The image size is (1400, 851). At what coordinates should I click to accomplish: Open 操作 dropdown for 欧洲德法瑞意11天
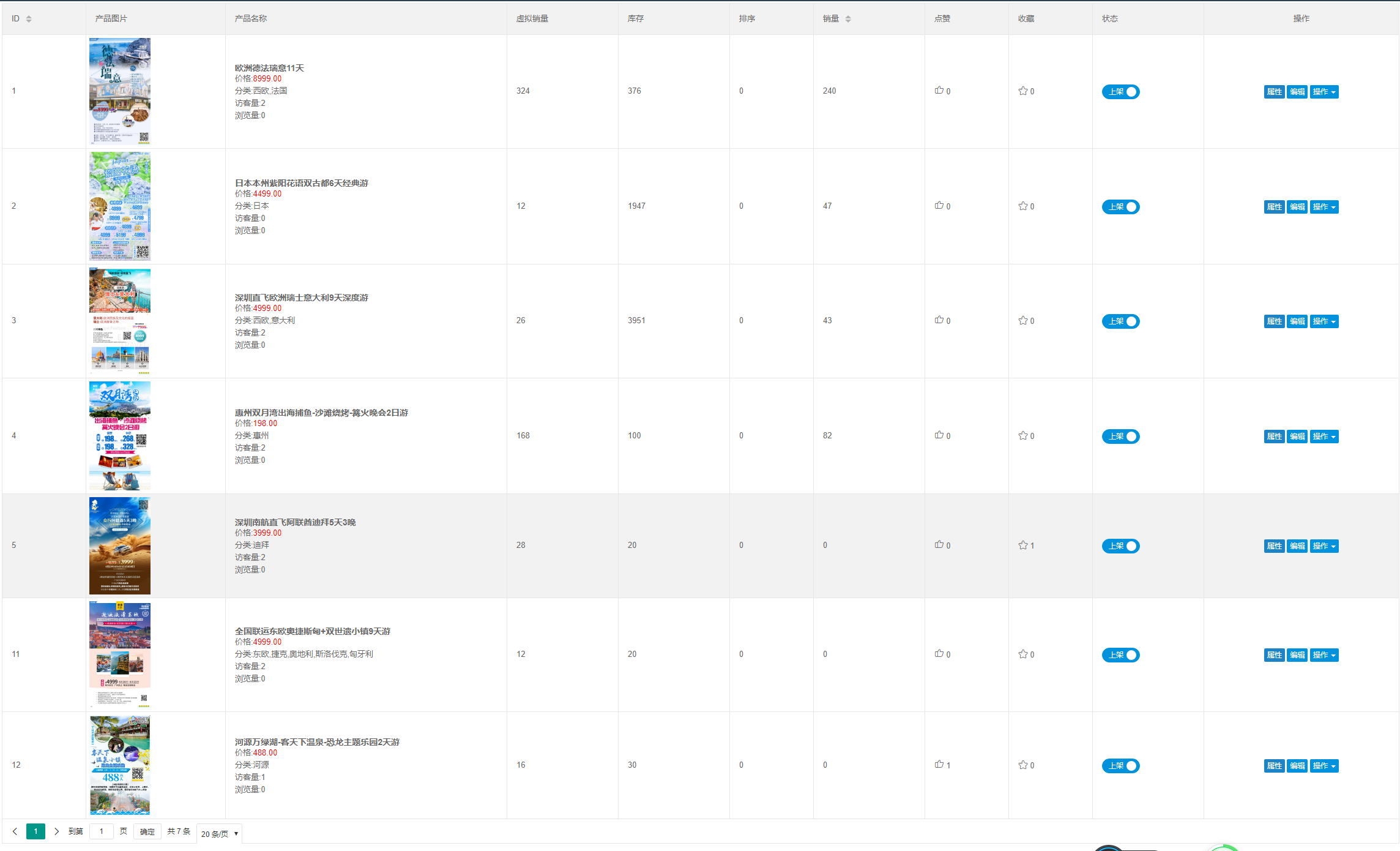tap(1324, 92)
